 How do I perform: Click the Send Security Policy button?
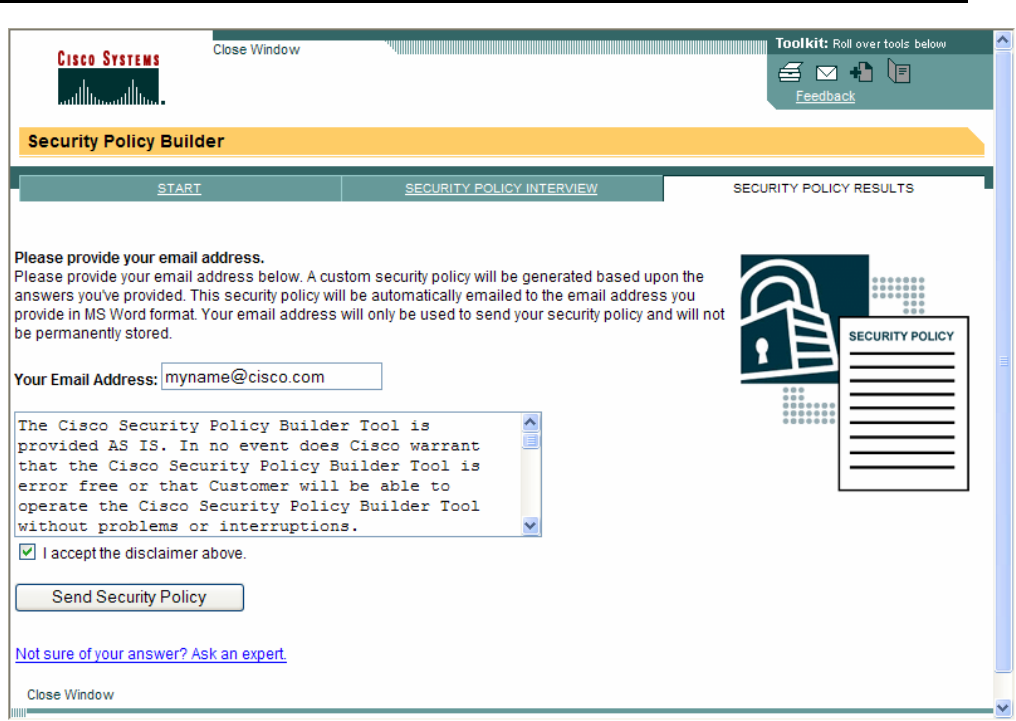[130, 597]
